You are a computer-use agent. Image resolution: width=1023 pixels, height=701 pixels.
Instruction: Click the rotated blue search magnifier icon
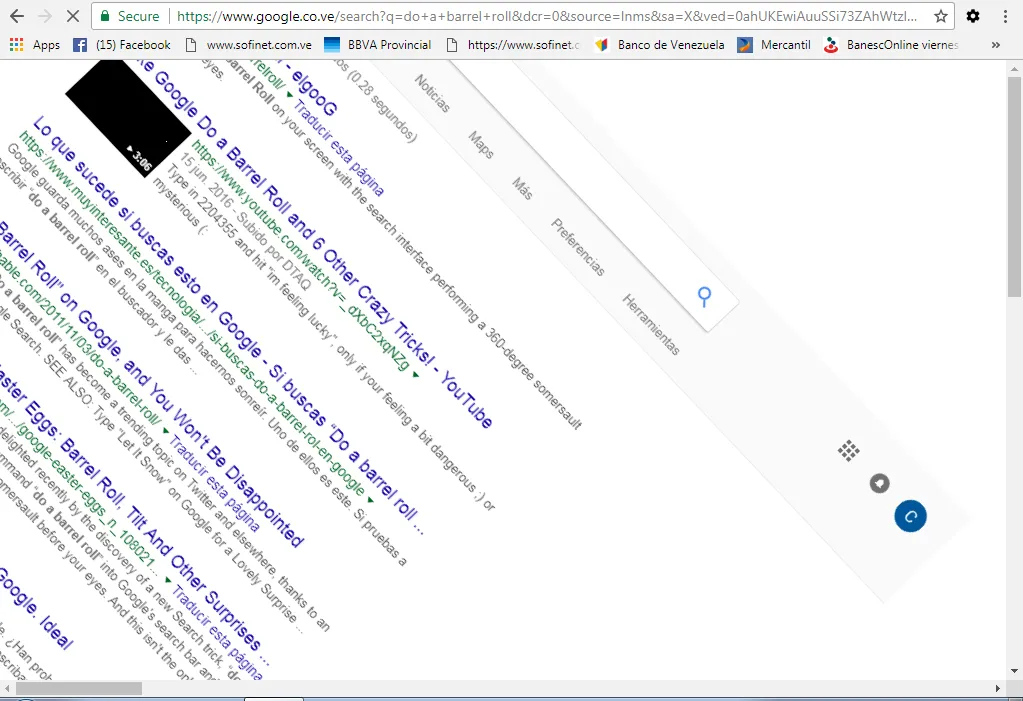point(704,297)
